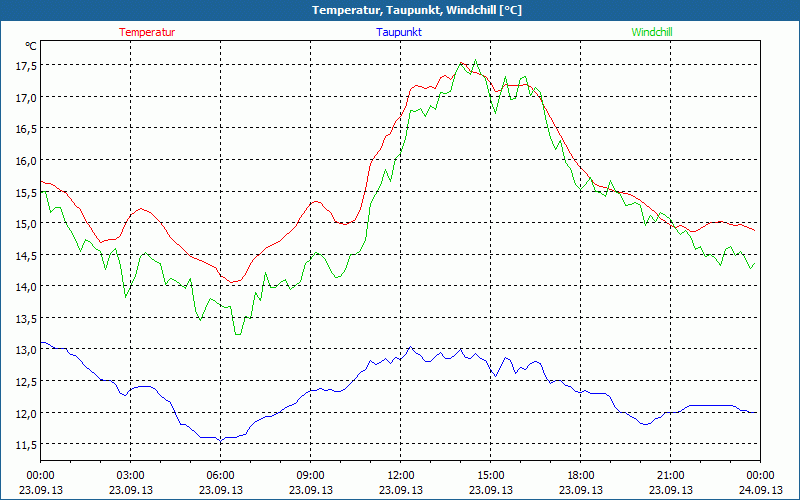Click the red temperature peak near 14:00
800x500 pixels.
point(461,63)
